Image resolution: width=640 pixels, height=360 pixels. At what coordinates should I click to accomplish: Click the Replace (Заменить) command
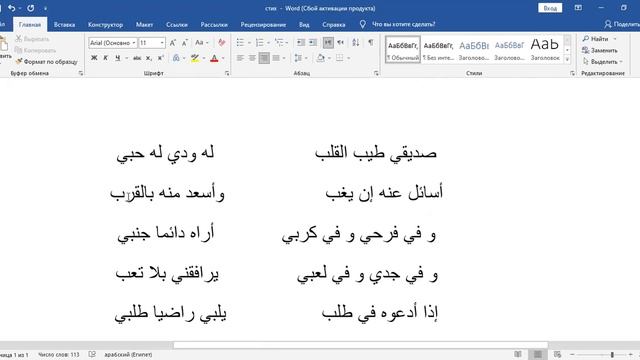tap(600, 50)
